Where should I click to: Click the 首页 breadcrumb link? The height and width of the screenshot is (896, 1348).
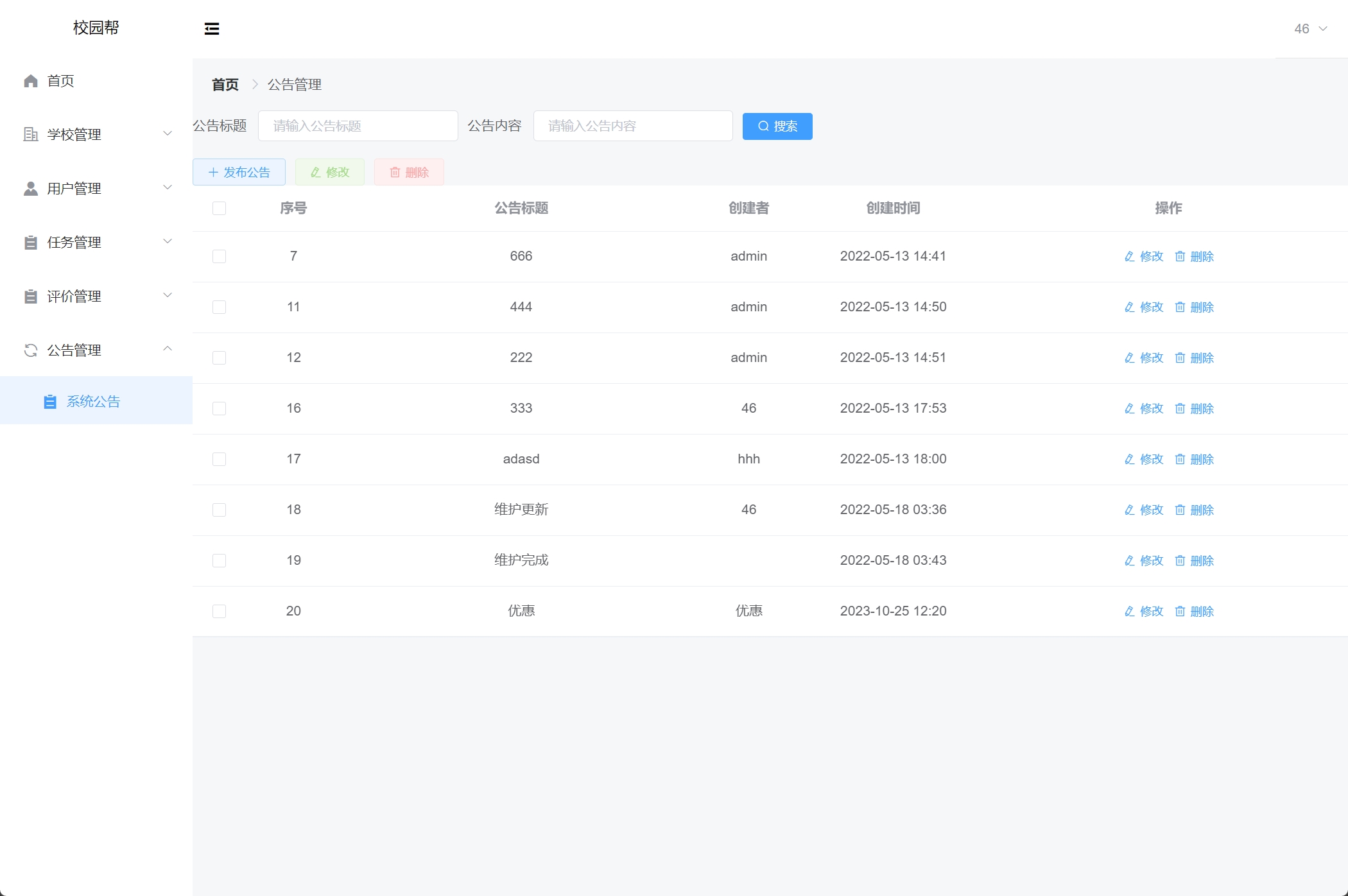coord(225,84)
